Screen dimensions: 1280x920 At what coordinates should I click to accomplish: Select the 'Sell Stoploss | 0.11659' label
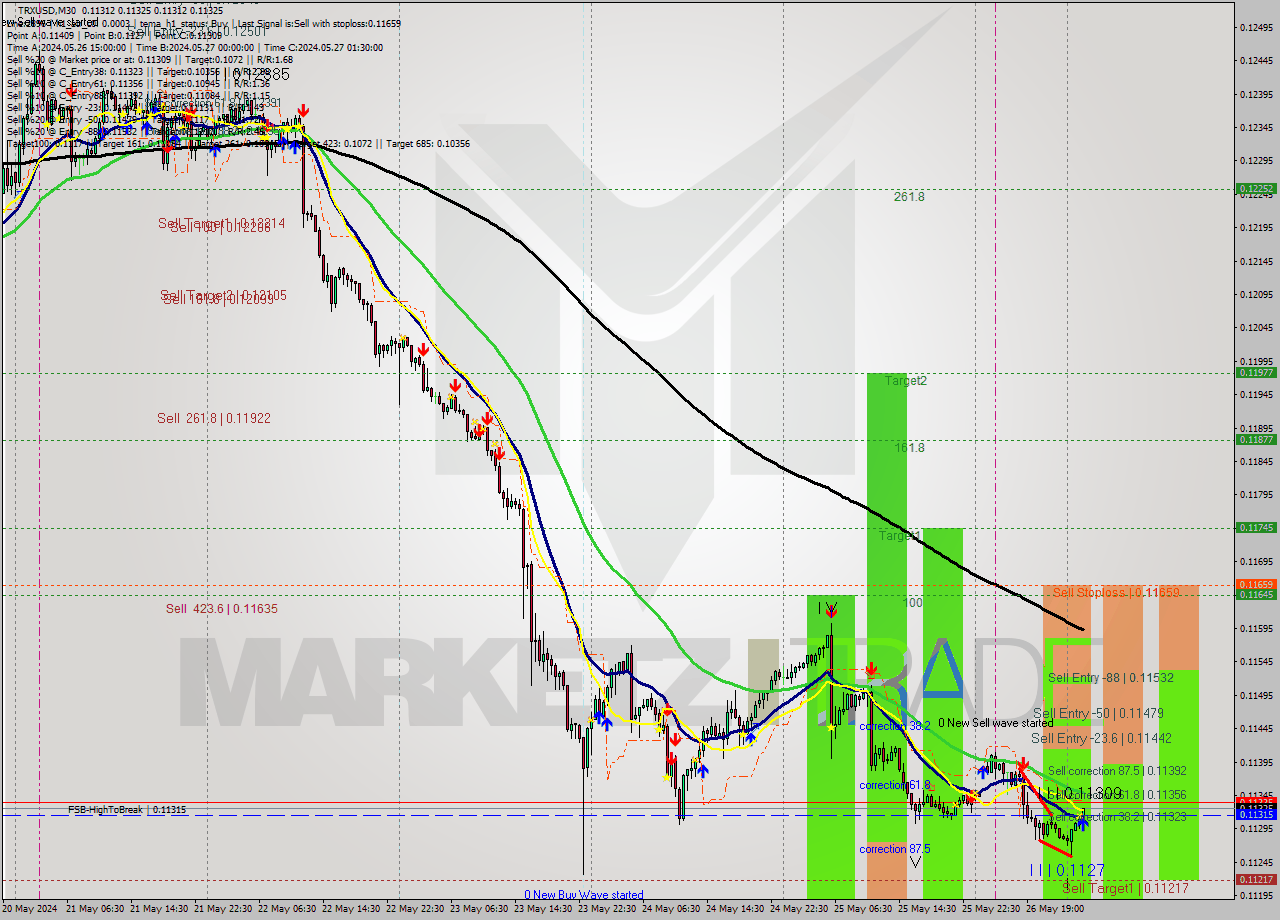click(1116, 593)
